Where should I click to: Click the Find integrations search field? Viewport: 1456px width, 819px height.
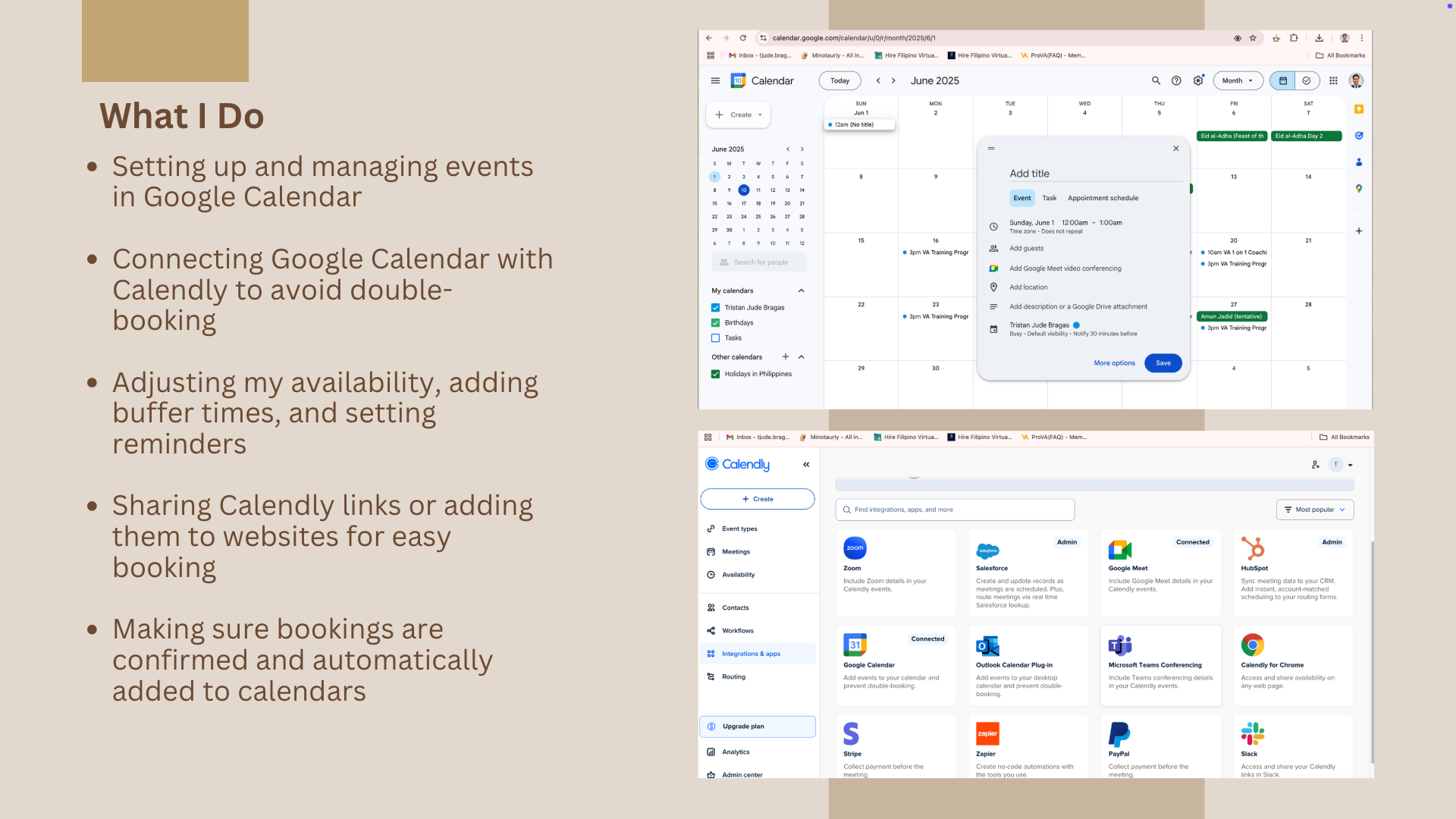pos(955,510)
